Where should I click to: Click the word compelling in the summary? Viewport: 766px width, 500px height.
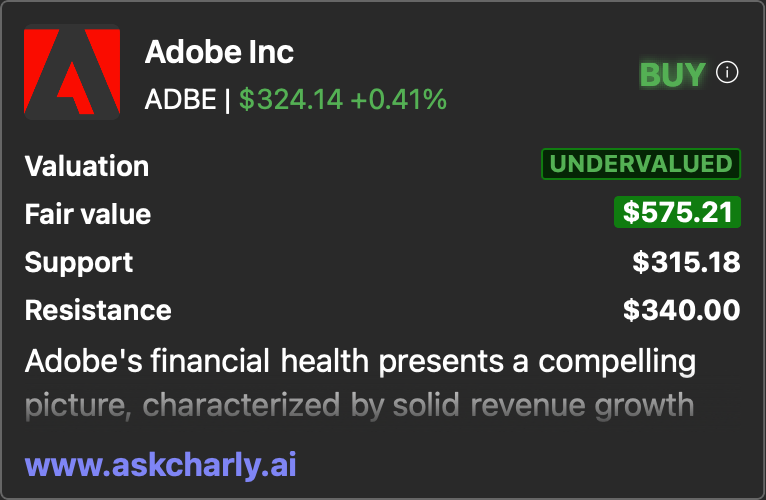click(617, 363)
